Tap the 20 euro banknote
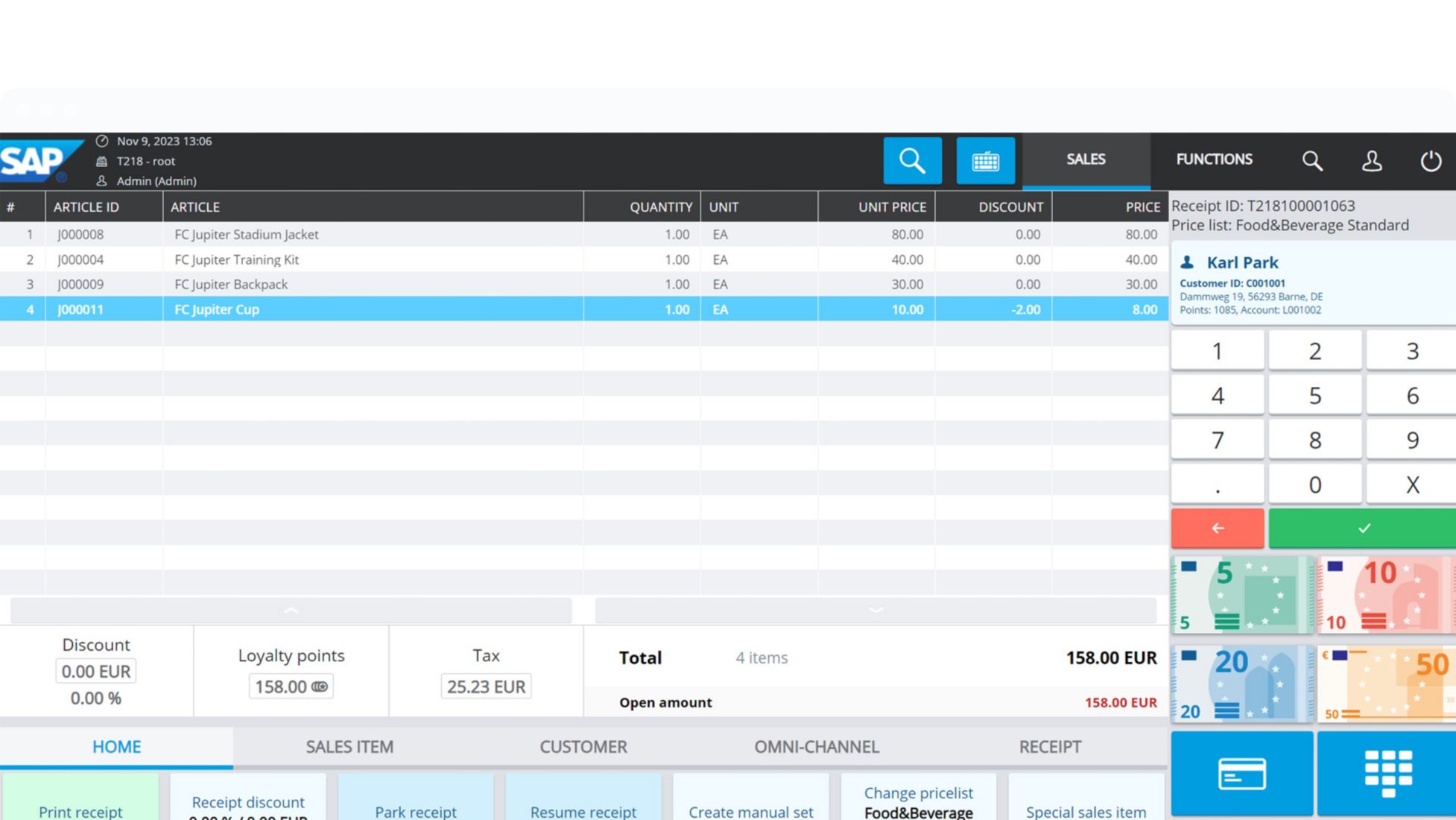Screen dimensions: 1456x820 [1241, 684]
